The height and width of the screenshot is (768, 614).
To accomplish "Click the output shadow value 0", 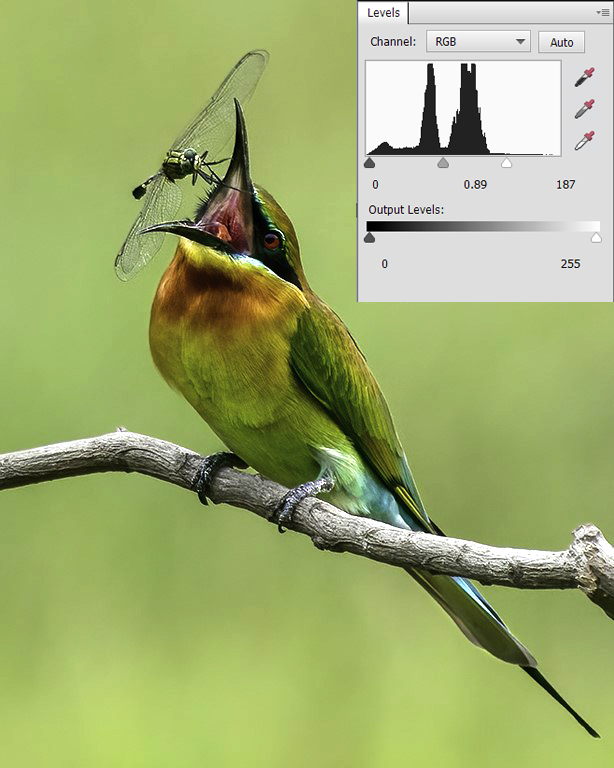I will (384, 263).
